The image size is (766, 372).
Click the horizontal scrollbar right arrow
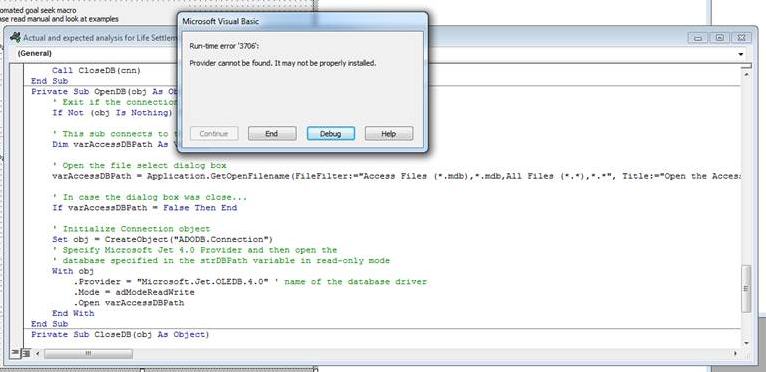(736, 353)
